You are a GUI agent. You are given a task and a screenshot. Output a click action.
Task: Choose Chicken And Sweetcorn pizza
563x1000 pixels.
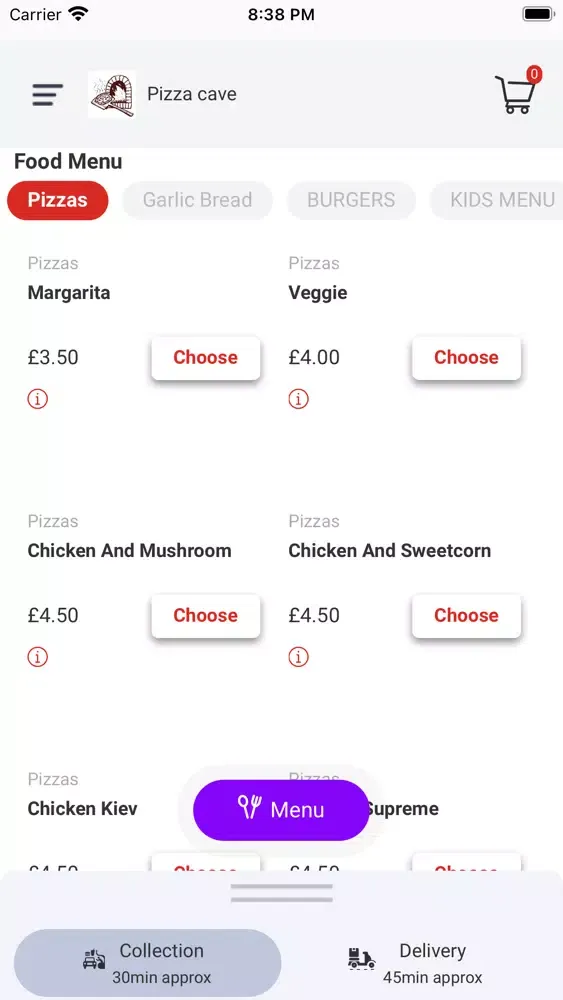[x=466, y=615]
